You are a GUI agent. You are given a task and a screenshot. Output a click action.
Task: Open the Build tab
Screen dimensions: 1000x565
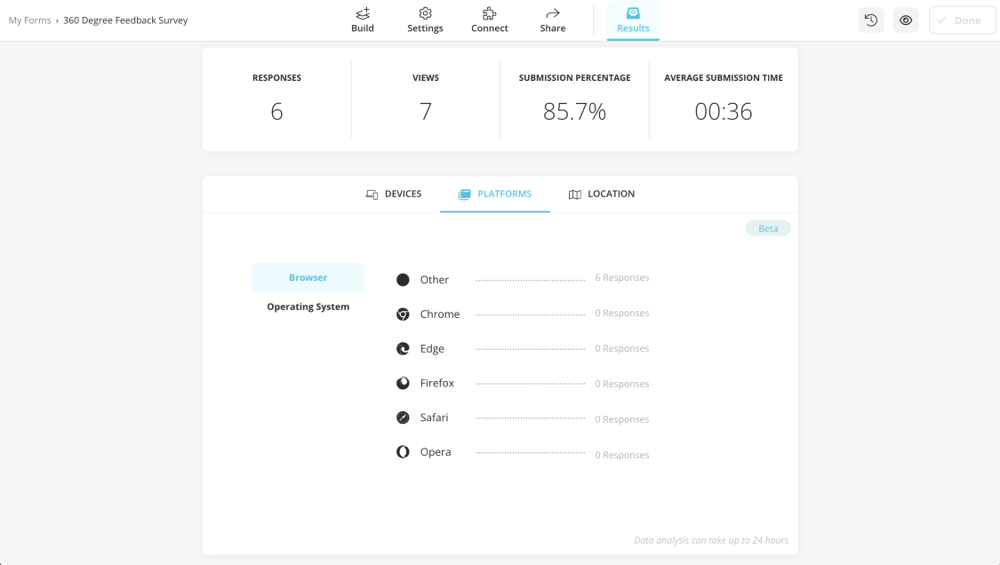(362, 20)
